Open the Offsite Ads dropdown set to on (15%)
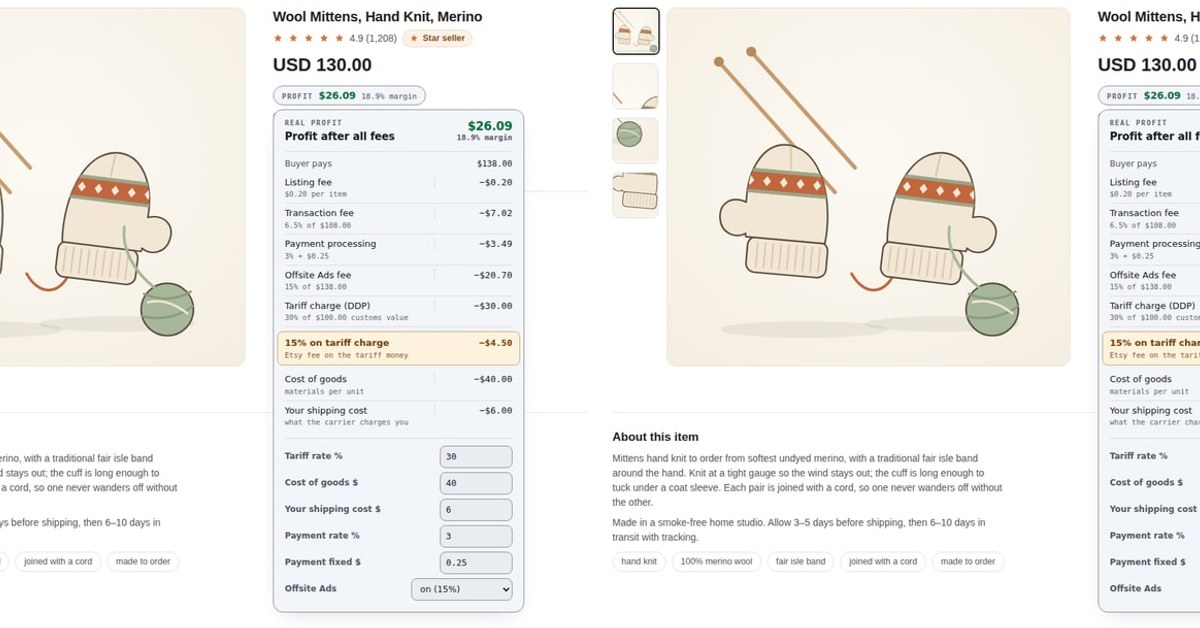Image resolution: width=1200 pixels, height=628 pixels. tap(461, 589)
